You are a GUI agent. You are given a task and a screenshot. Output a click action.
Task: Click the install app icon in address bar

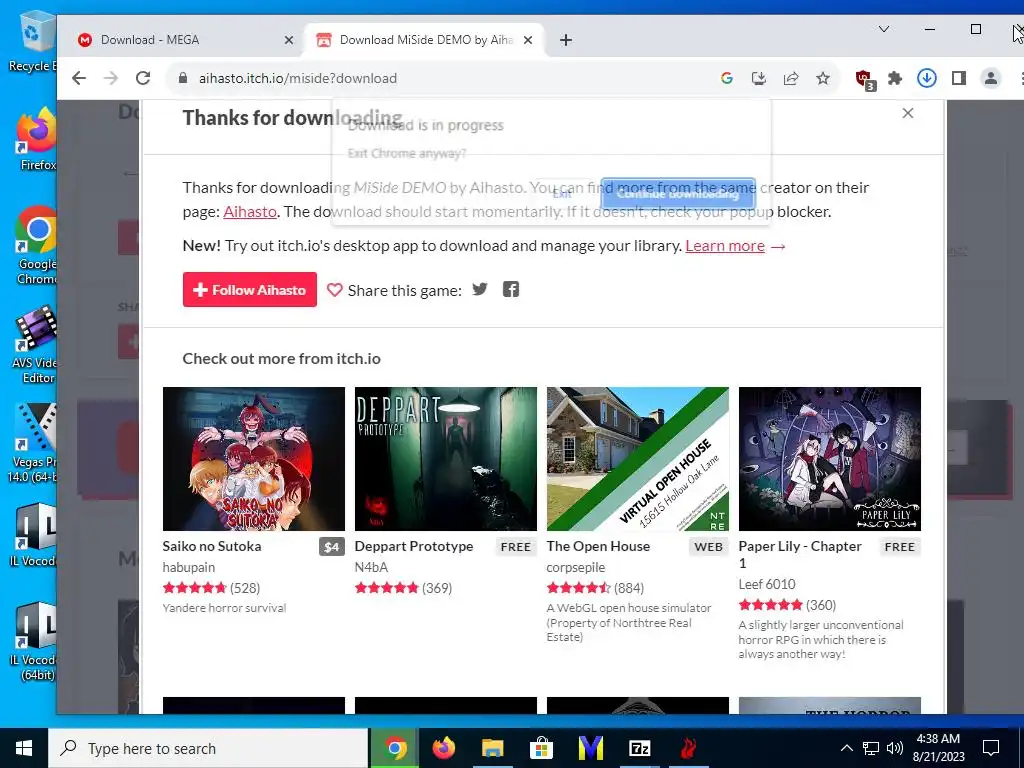758,78
